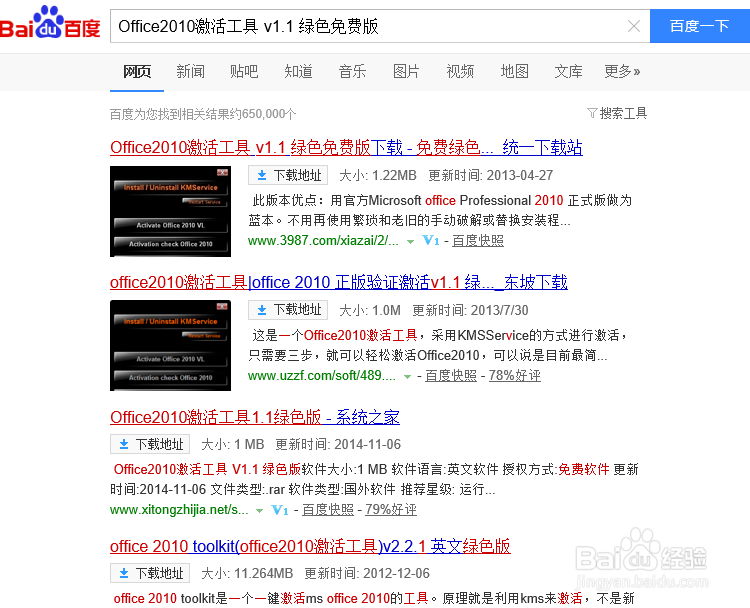Viewport: 750px width, 608px height.
Task: Clear the search box with the X icon
Action: tap(634, 26)
